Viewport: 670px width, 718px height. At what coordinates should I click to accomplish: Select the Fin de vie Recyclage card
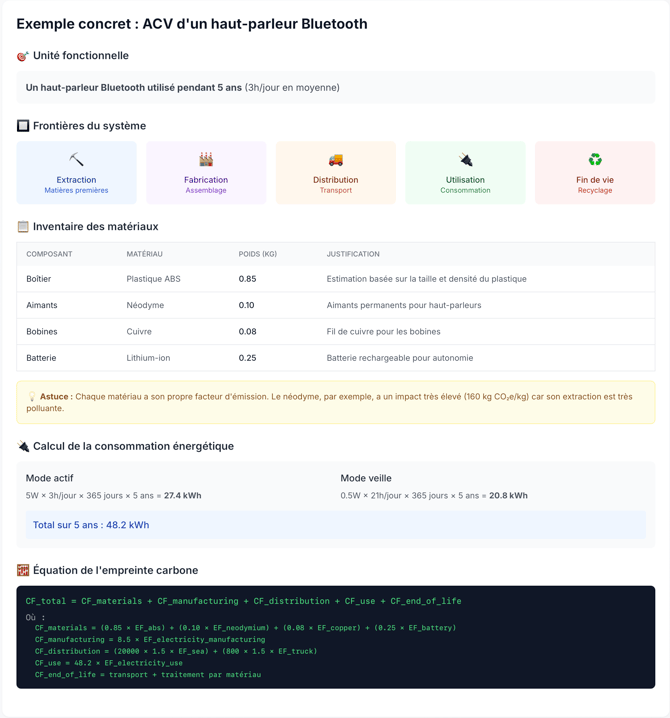(x=595, y=173)
